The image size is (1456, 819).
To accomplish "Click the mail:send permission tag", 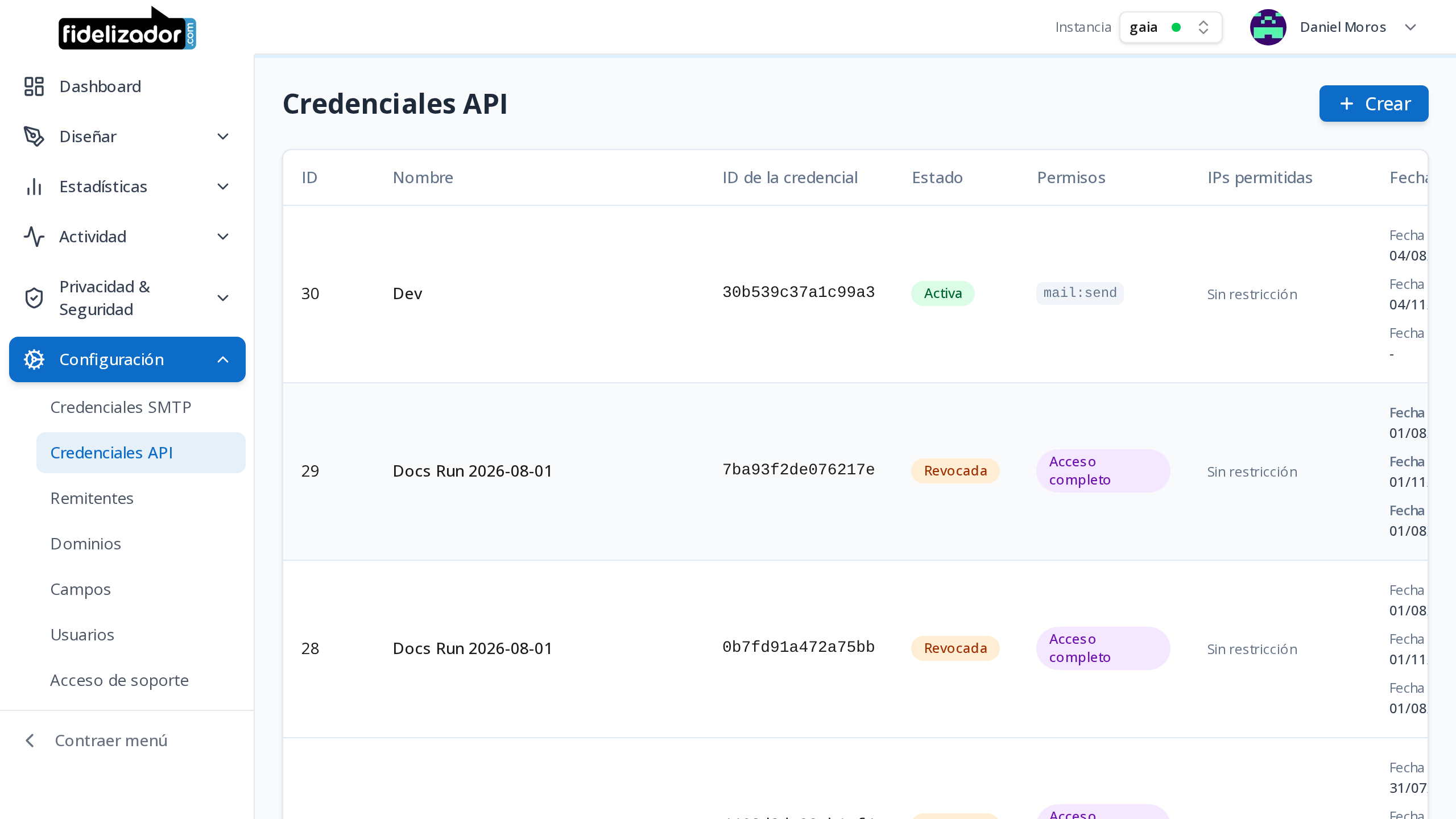I will pyautogui.click(x=1079, y=293).
